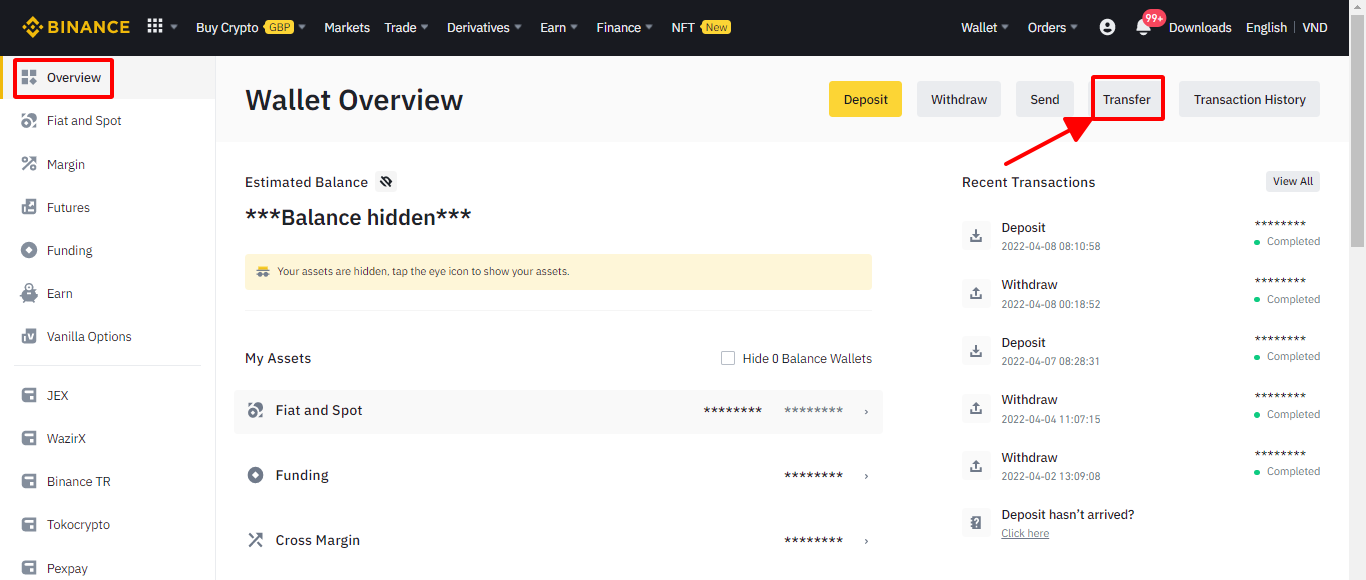This screenshot has height=580, width=1366.
Task: Open the notifications bell icon
Action: point(1143,27)
